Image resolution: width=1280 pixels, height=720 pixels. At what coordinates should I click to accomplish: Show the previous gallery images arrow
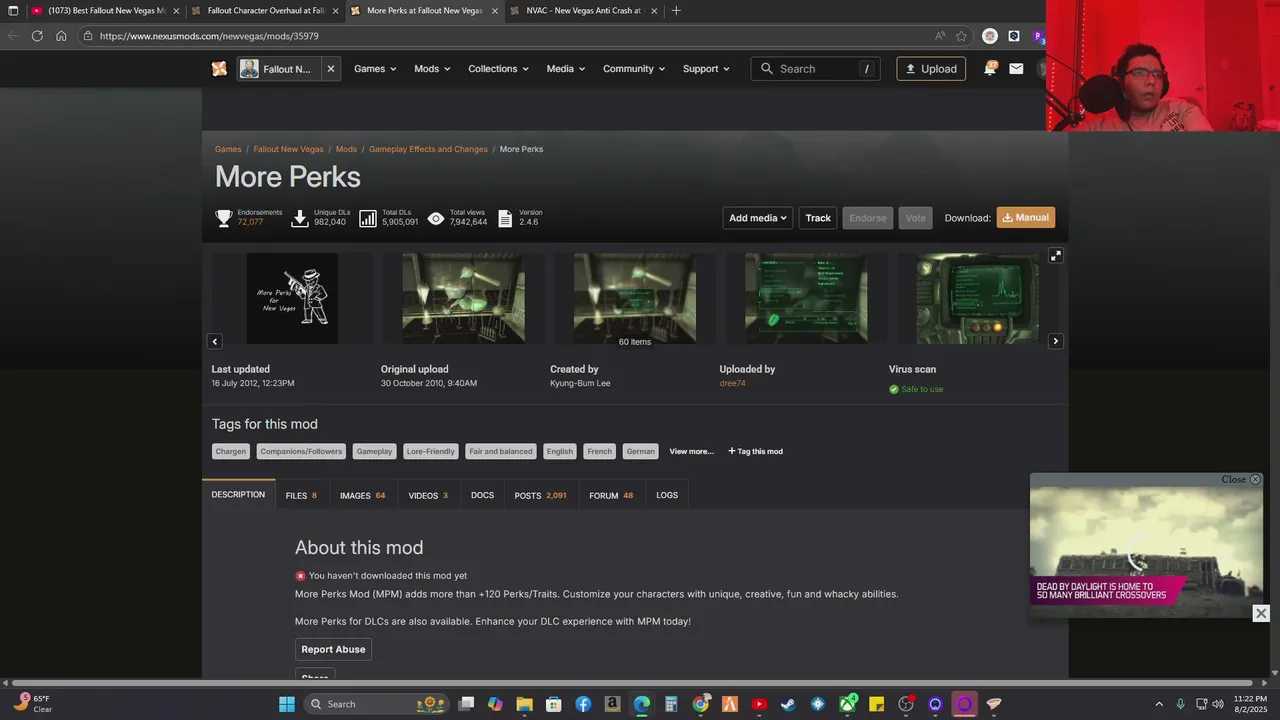[x=215, y=342]
